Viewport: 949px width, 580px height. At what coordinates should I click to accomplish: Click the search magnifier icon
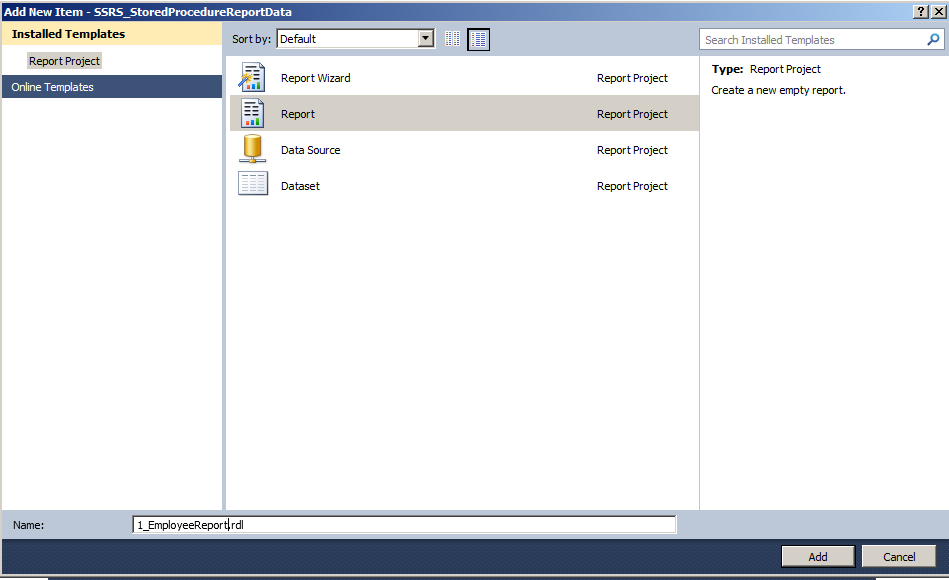coord(933,39)
